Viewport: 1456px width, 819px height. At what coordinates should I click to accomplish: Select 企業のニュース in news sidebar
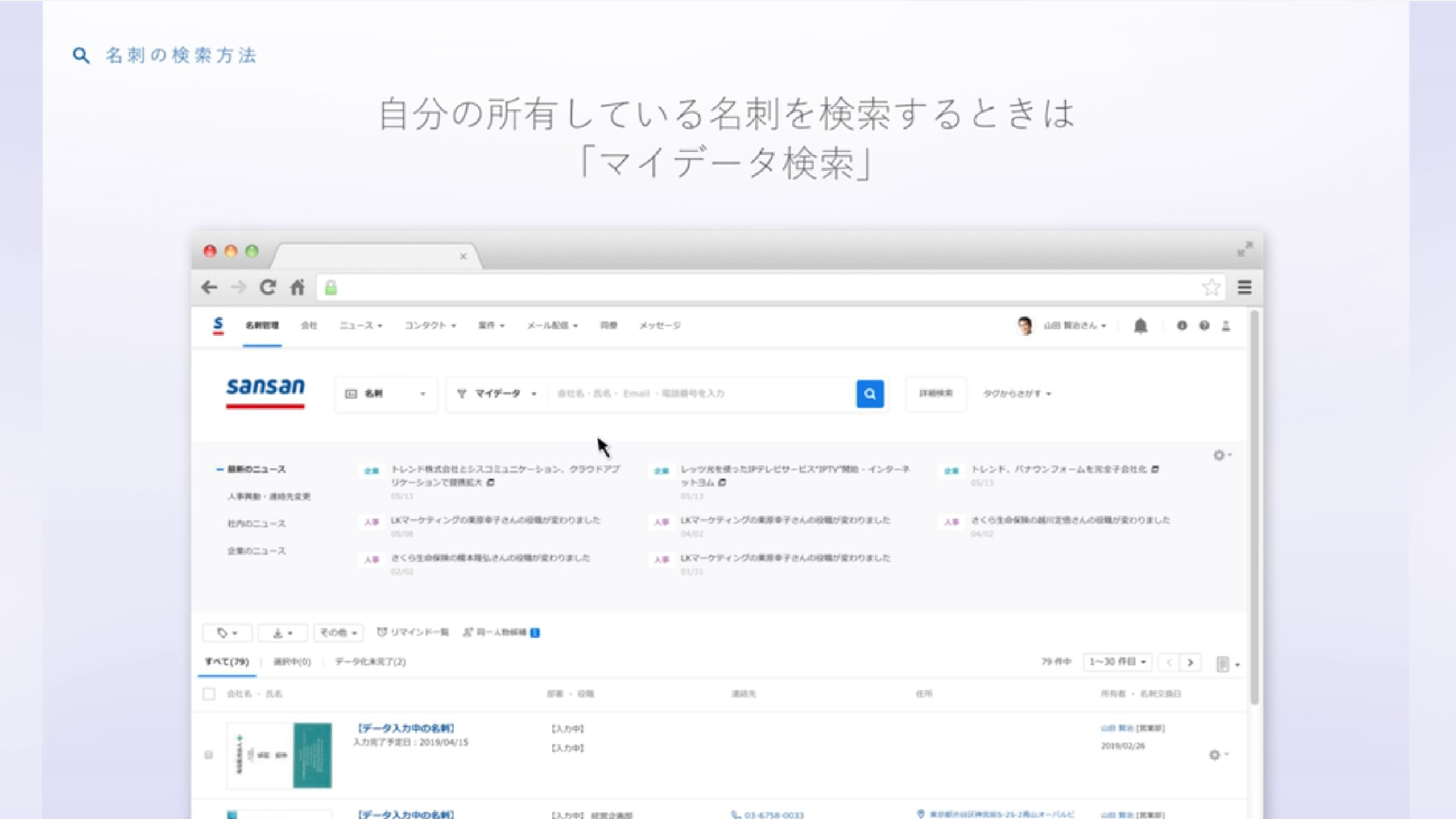tap(257, 551)
